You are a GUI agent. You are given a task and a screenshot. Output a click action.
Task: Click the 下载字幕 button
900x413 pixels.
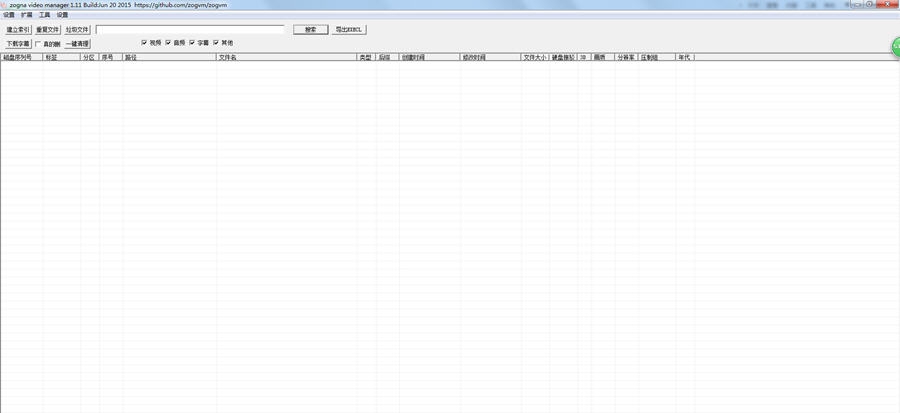click(x=18, y=44)
